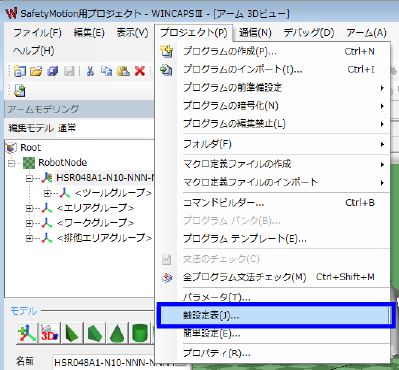Expand the <エリアグループ> node

click(x=29, y=208)
